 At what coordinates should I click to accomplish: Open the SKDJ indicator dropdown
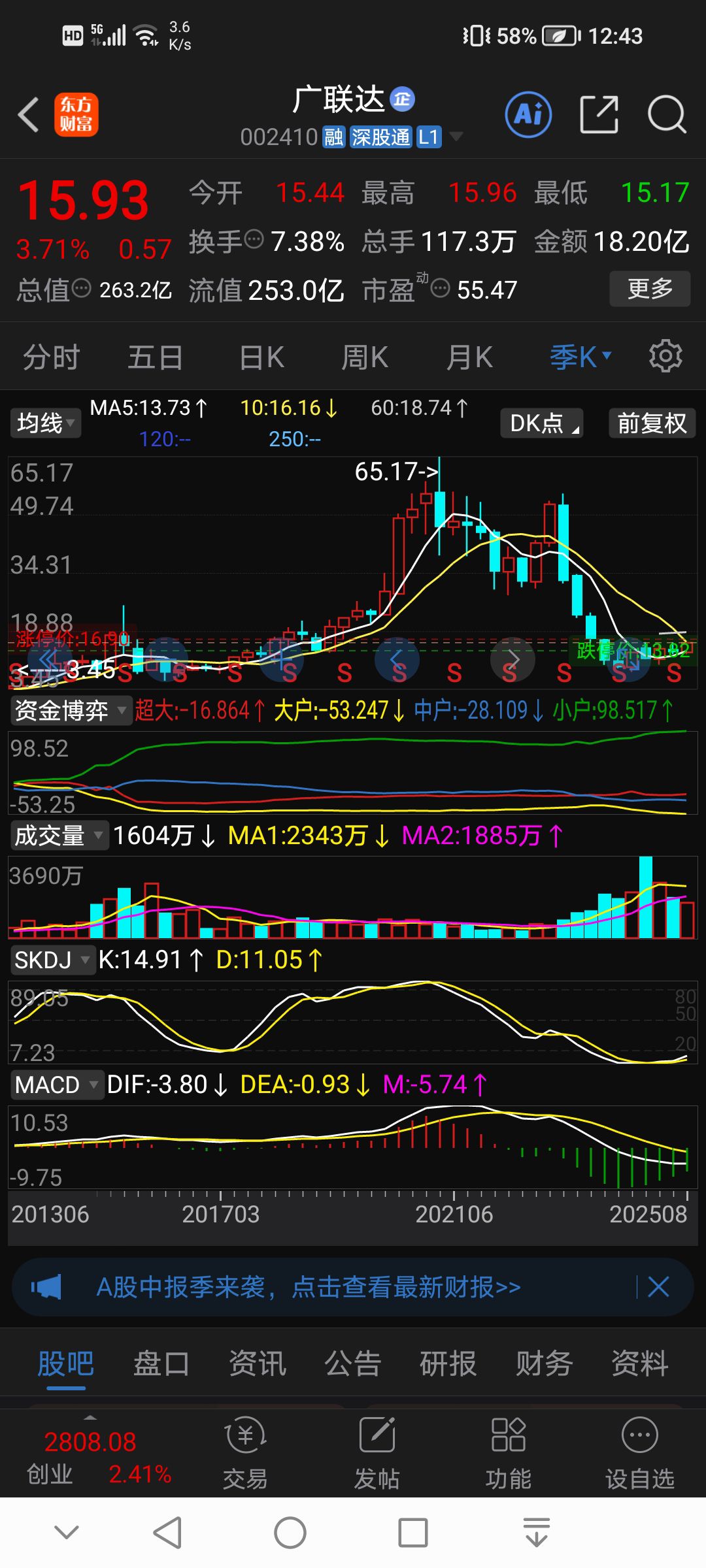[x=52, y=960]
